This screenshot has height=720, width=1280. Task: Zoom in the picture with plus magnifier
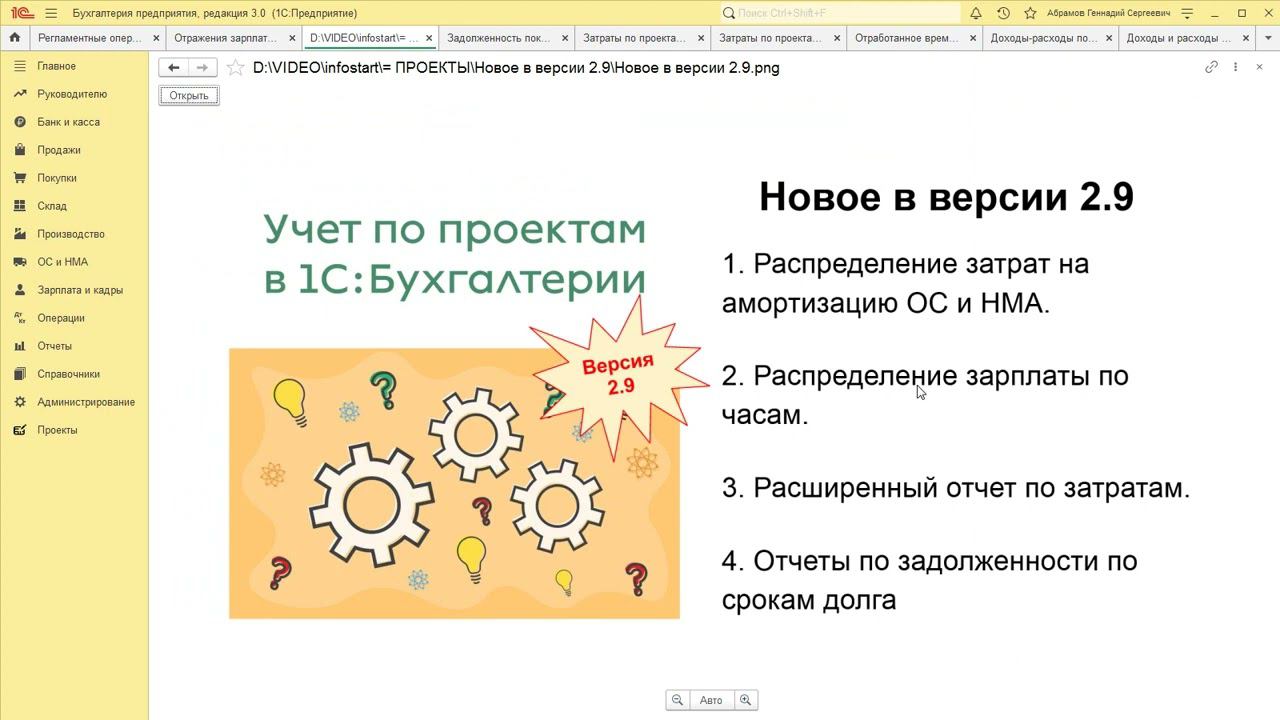point(745,700)
